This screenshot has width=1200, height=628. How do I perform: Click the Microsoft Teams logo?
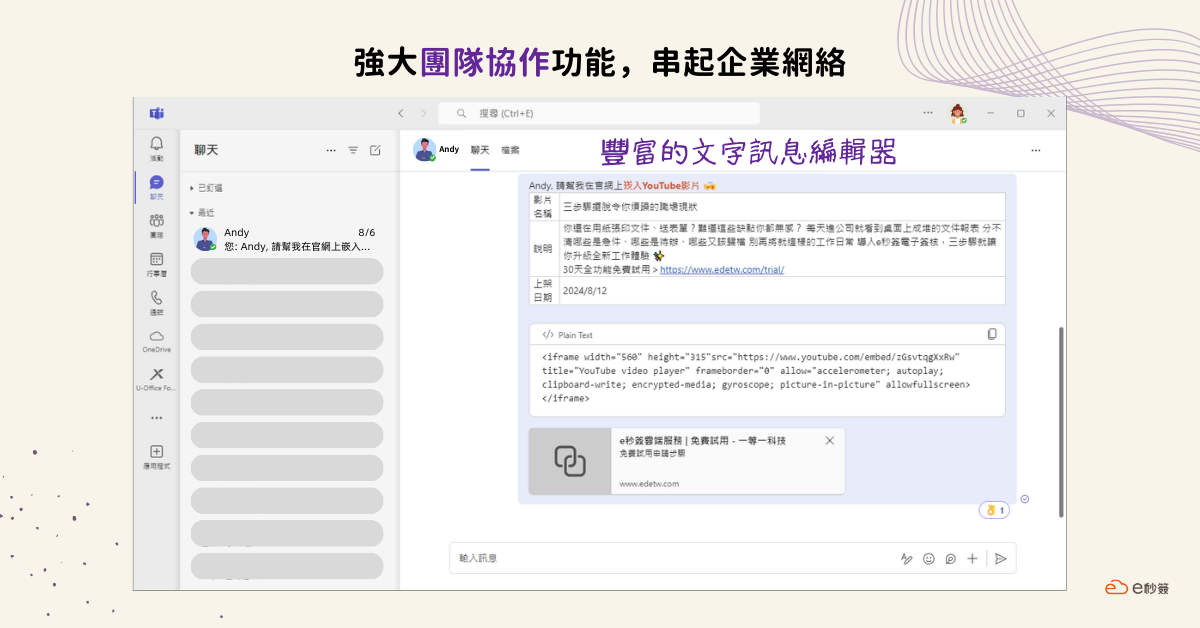157,113
